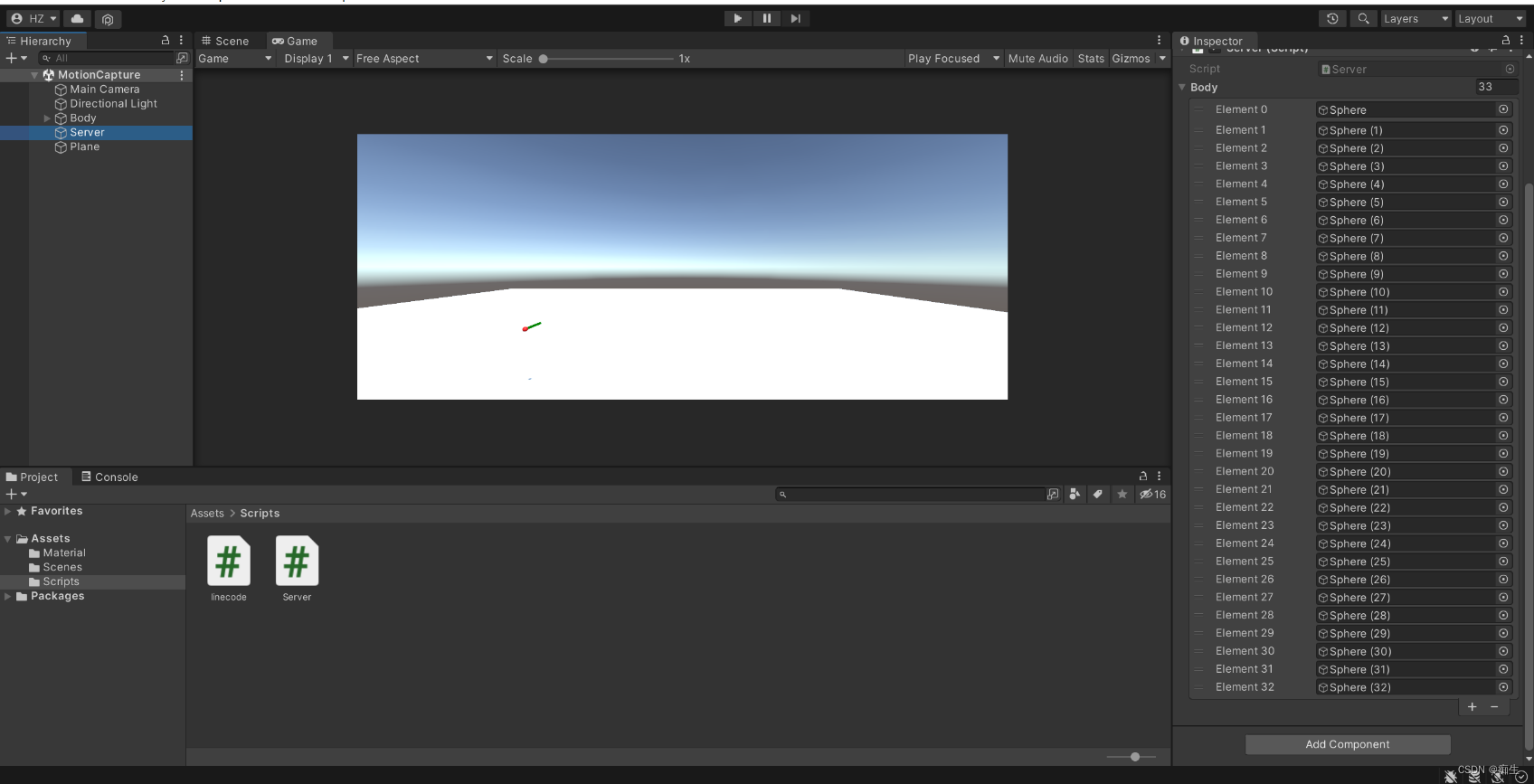The height and width of the screenshot is (784, 1534).
Task: Open the Undo History icon
Action: 1332,19
